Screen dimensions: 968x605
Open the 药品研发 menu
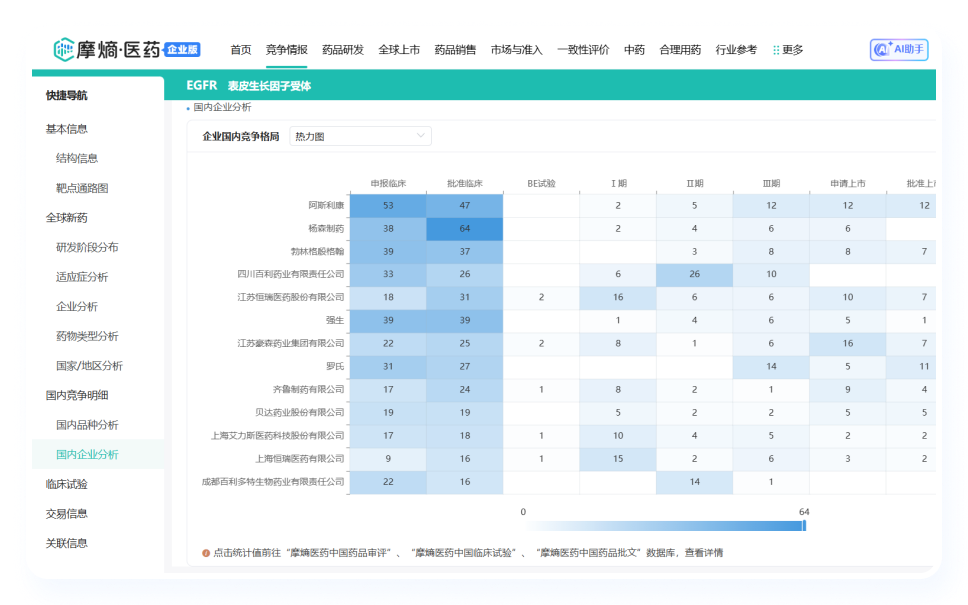click(343, 50)
